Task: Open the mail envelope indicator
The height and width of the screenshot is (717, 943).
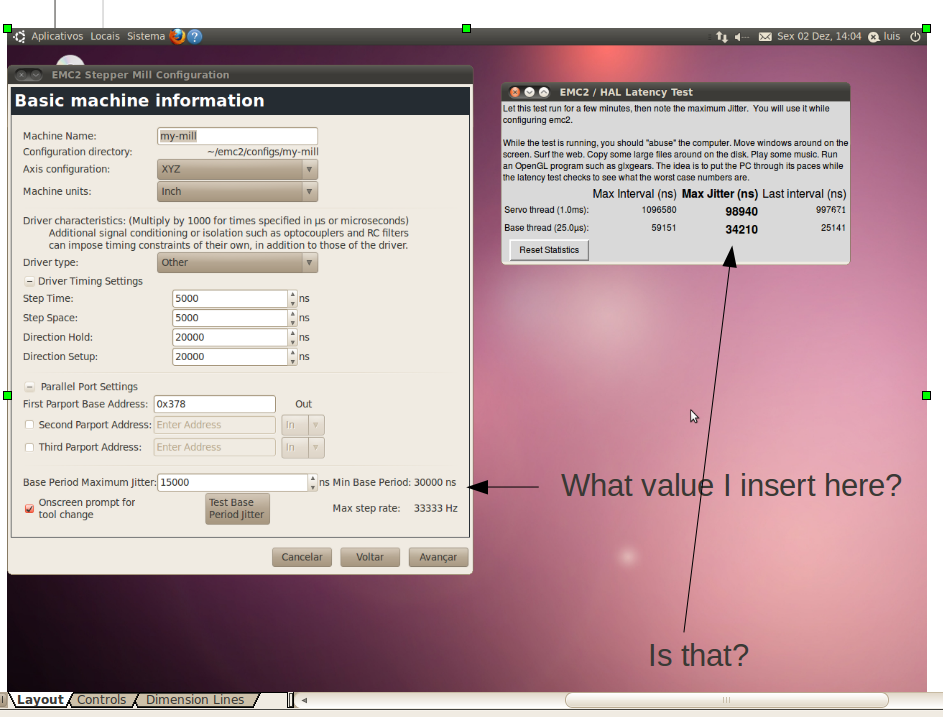Action: point(765,37)
